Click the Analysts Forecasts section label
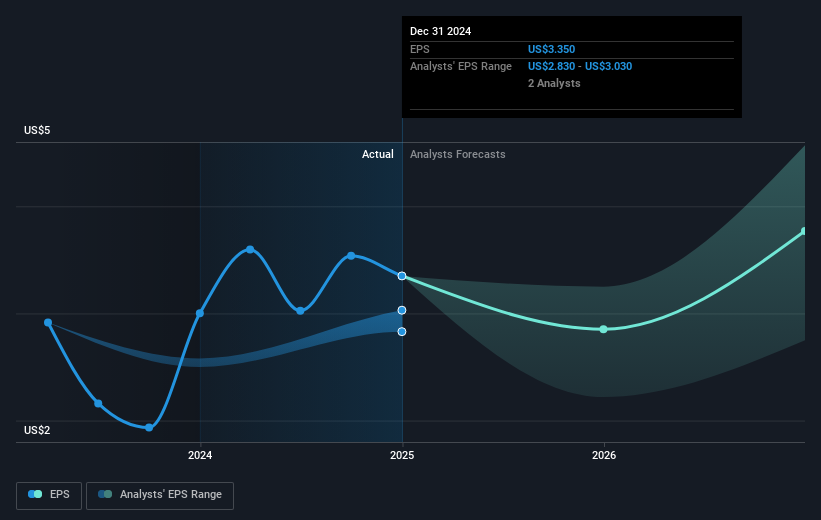This screenshot has height=520, width=821. click(x=458, y=154)
